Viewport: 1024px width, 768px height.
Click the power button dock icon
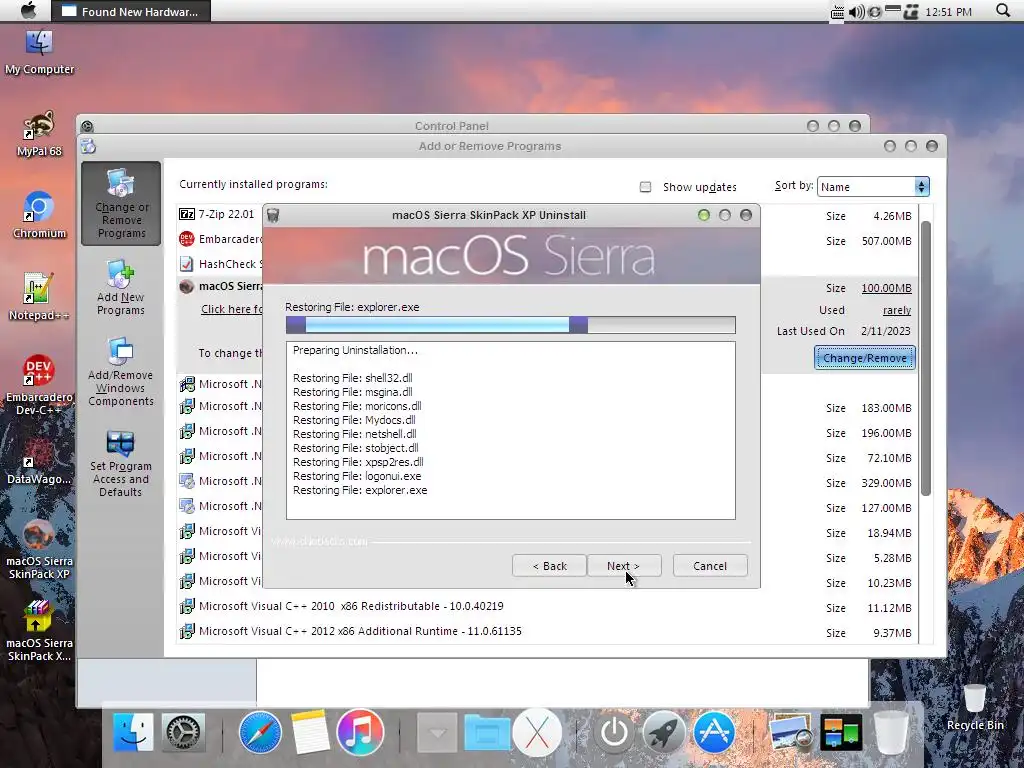tap(614, 733)
